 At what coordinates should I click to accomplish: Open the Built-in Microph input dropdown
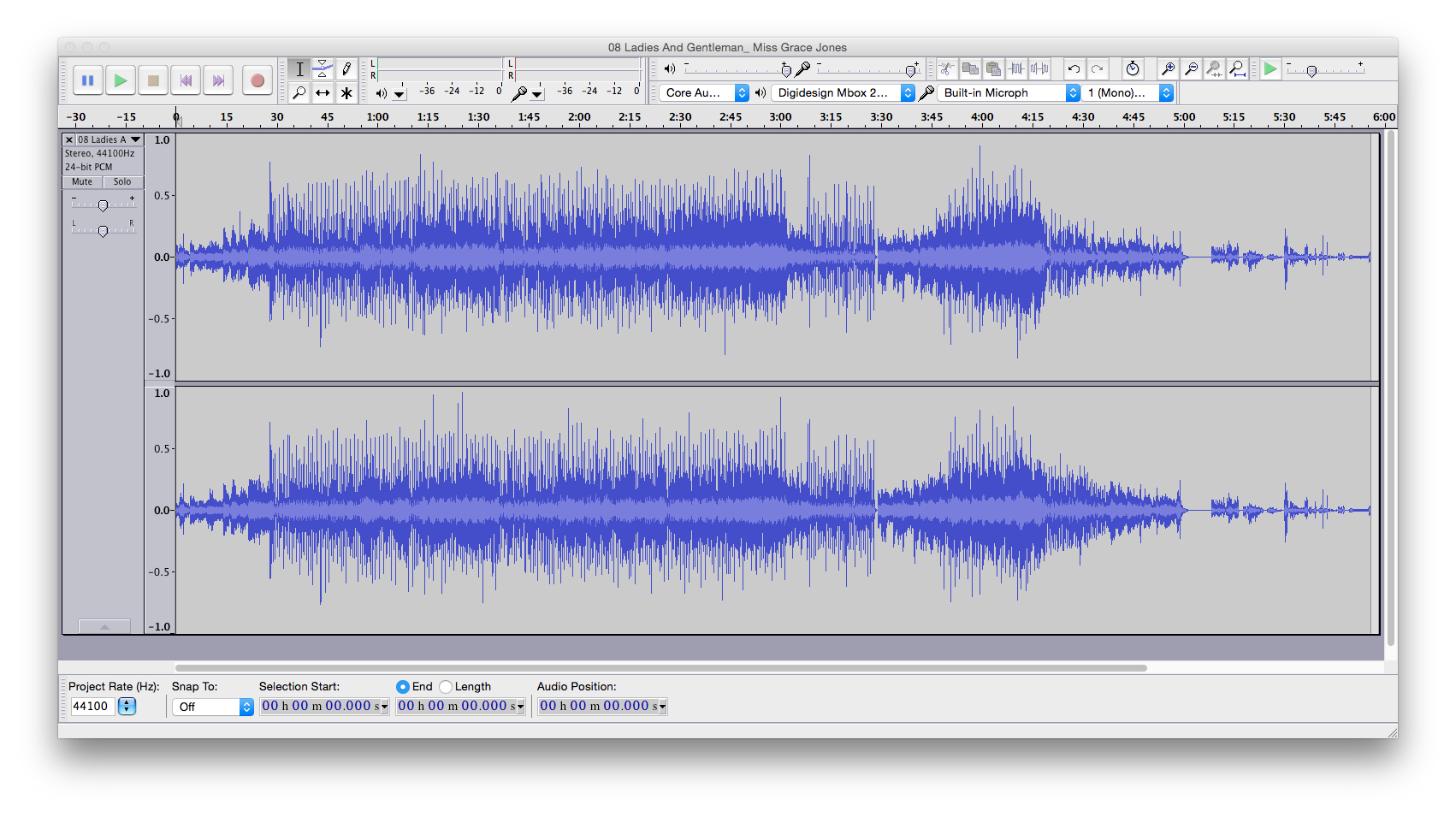tap(1009, 93)
